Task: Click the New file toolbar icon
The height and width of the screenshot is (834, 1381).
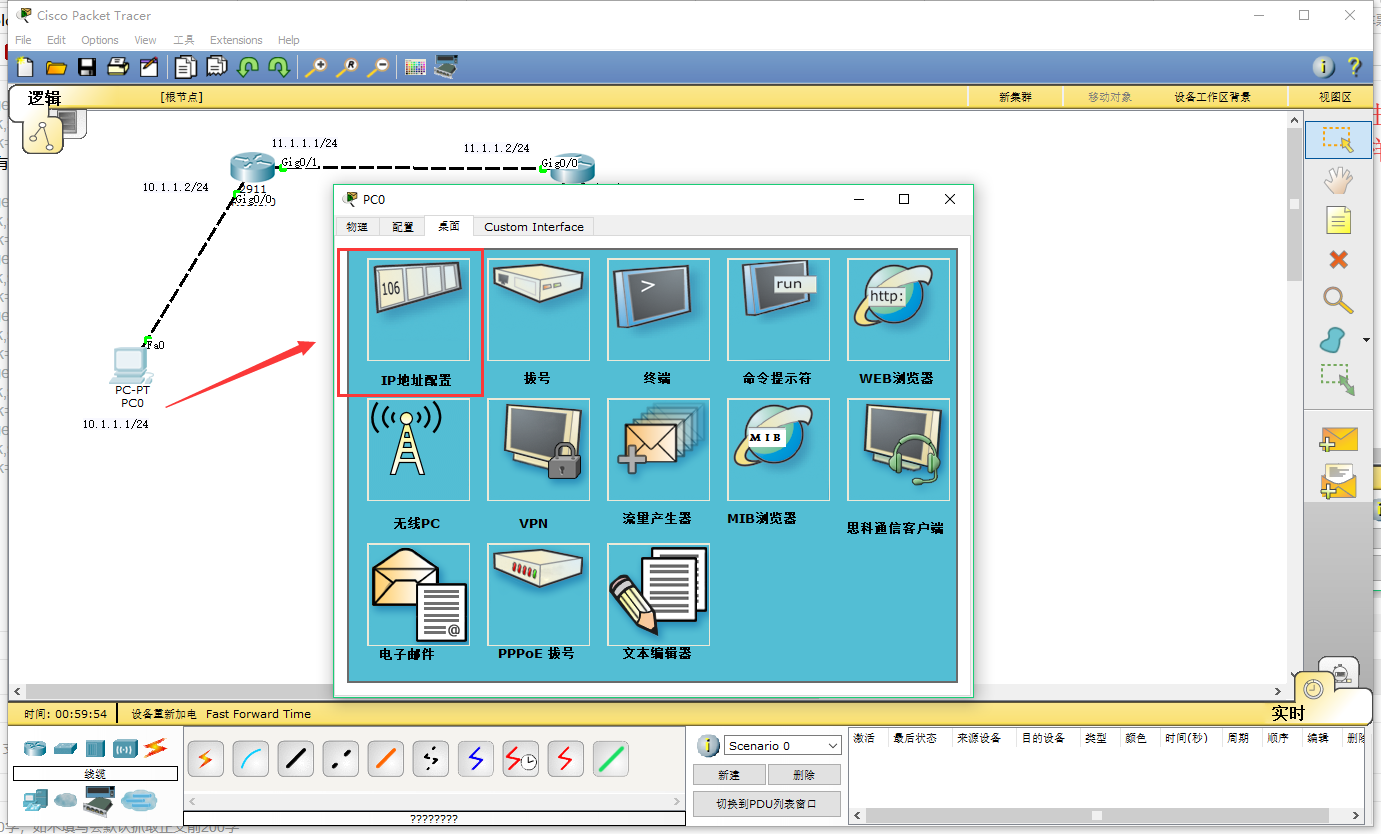Action: click(25, 67)
